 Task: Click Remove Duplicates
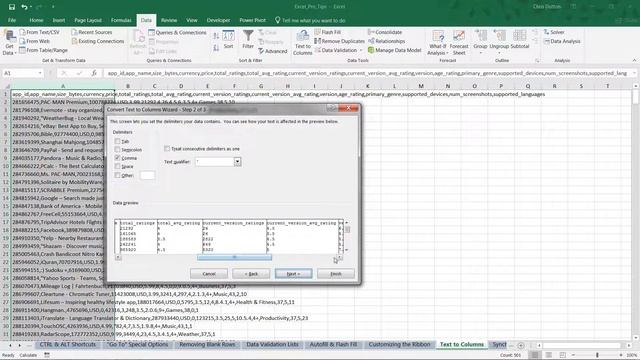[x=339, y=41]
